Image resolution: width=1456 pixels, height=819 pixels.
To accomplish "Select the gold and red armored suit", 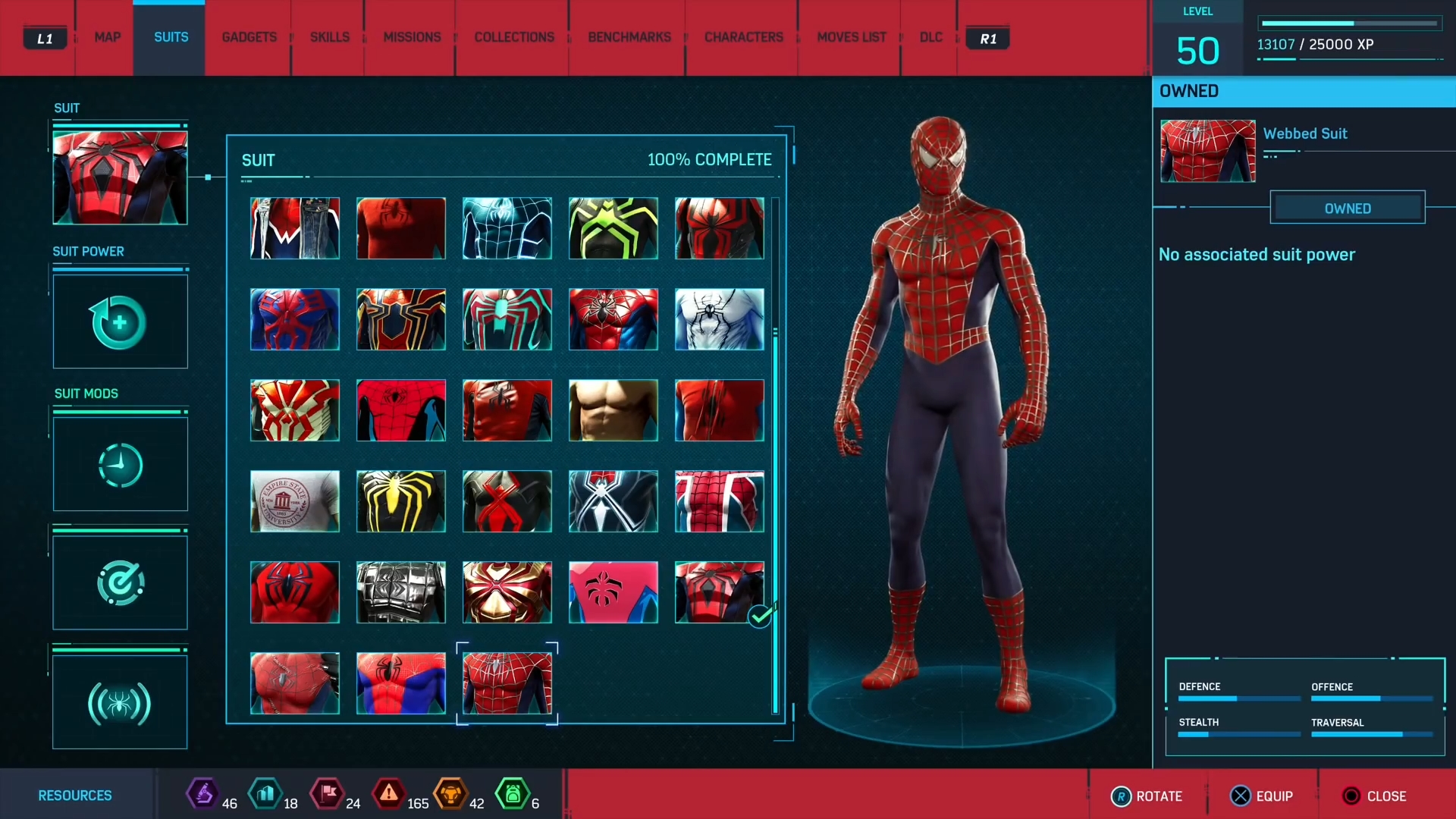I will [507, 592].
